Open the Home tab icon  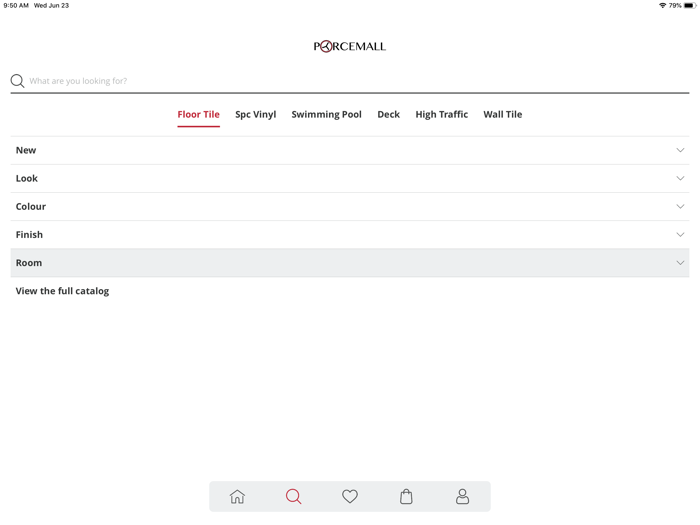237,496
